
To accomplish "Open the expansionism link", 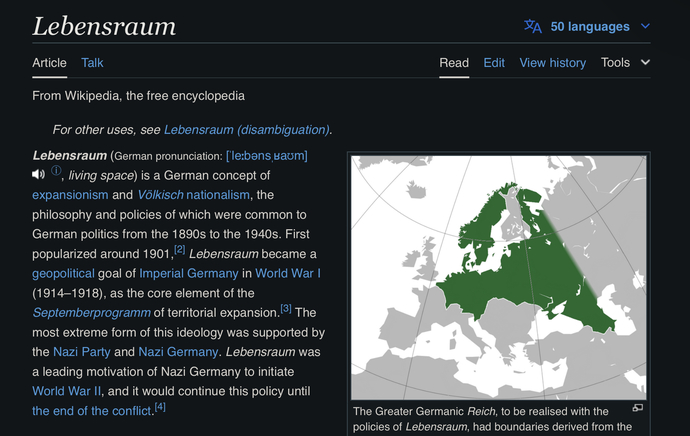I will tap(70, 195).
